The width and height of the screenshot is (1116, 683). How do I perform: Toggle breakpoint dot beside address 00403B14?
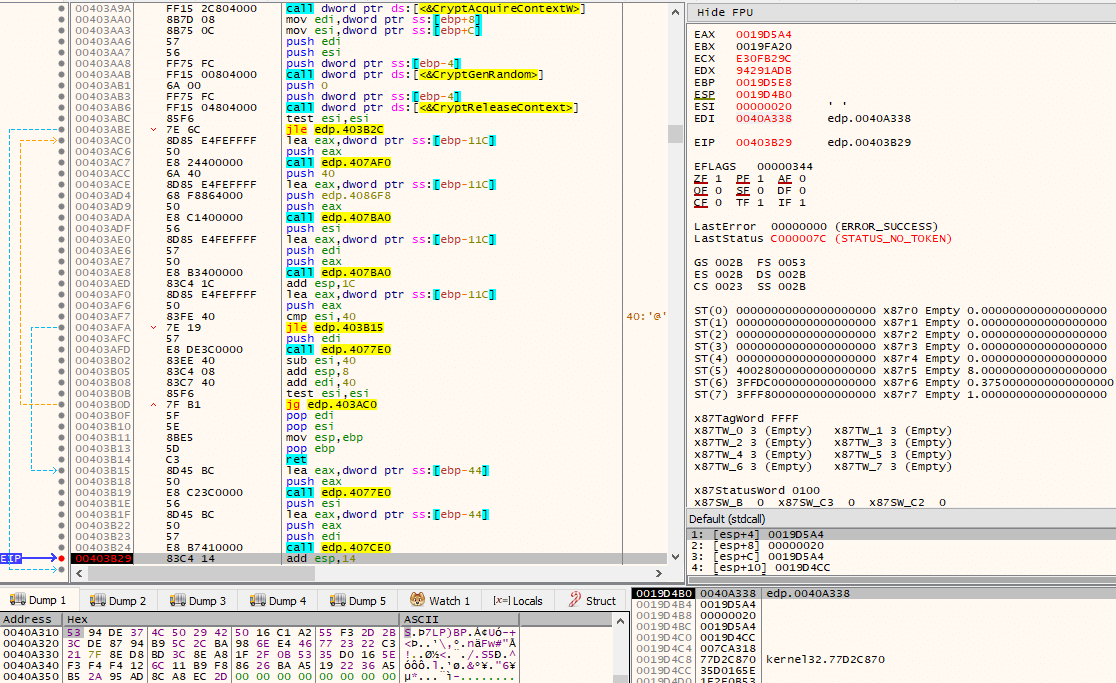(61, 460)
